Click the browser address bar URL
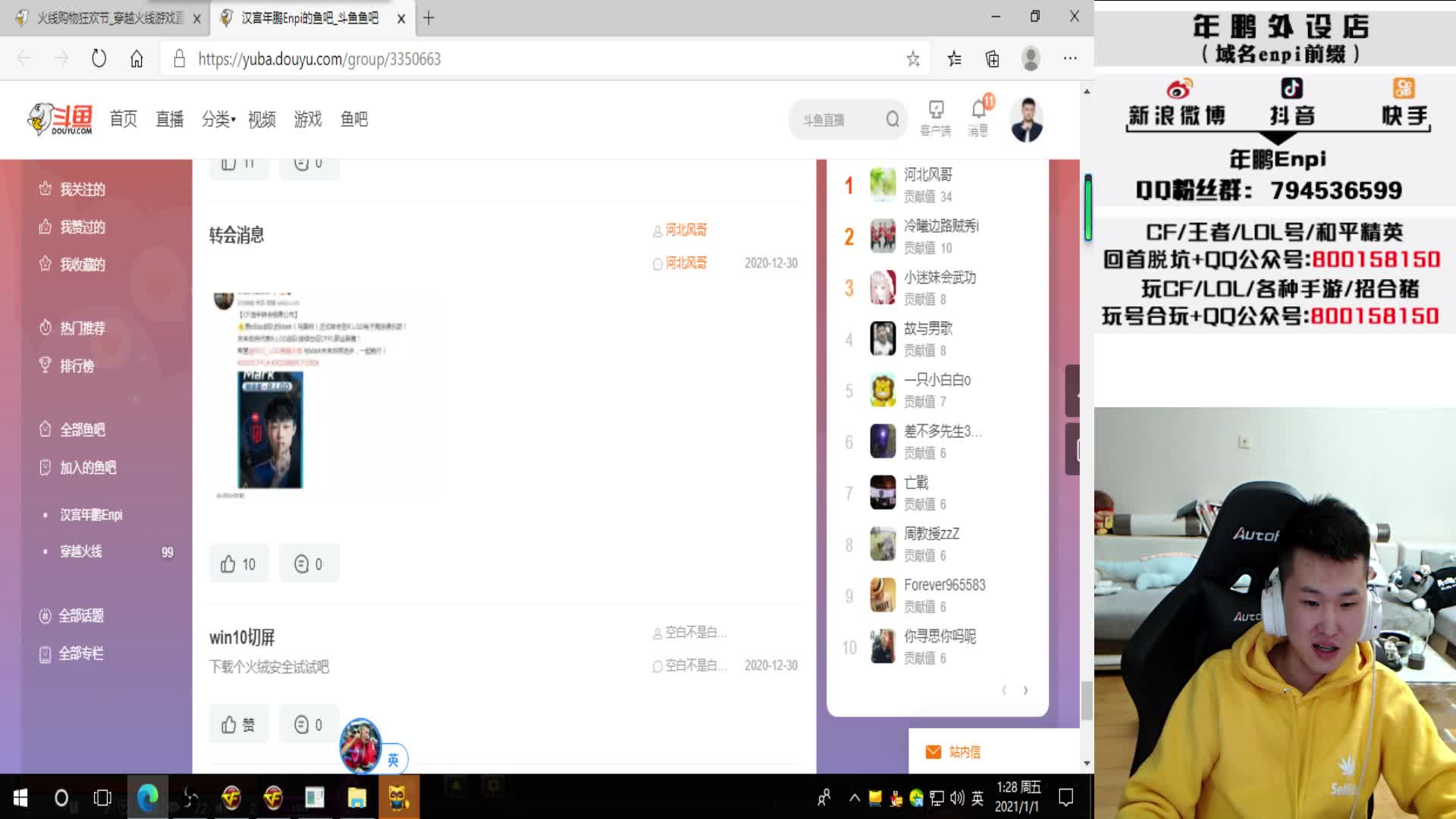Screen dimensions: 1456x819 319,59
